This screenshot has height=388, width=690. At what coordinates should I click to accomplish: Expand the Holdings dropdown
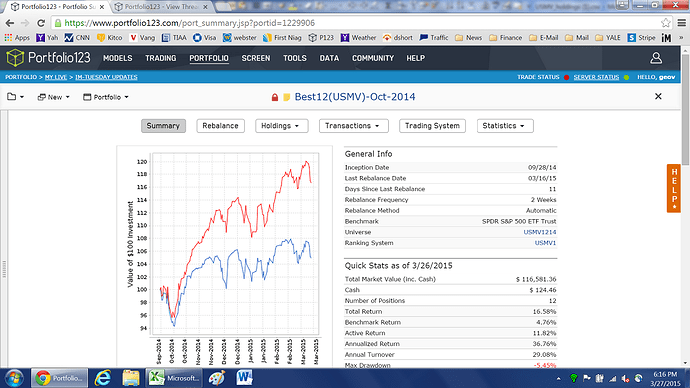tap(282, 126)
